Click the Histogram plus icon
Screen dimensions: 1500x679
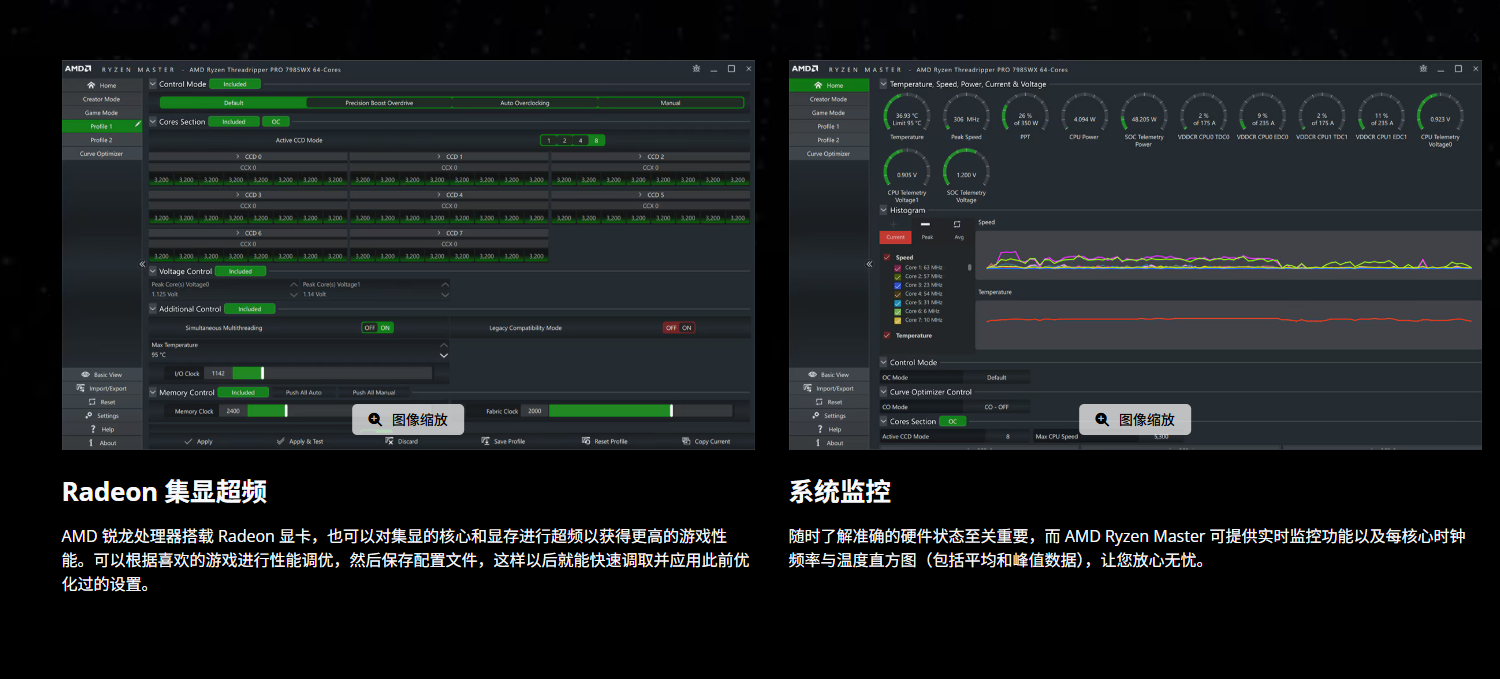point(894,223)
